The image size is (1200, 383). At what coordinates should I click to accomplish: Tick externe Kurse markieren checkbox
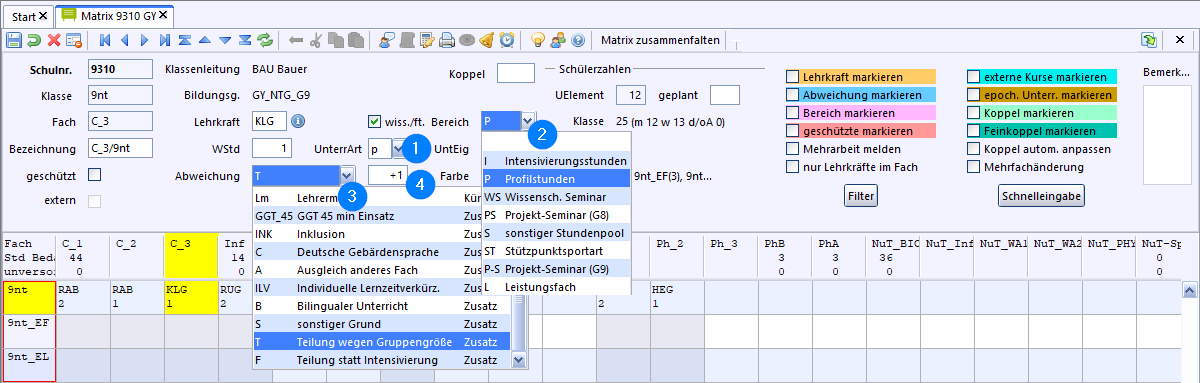974,77
